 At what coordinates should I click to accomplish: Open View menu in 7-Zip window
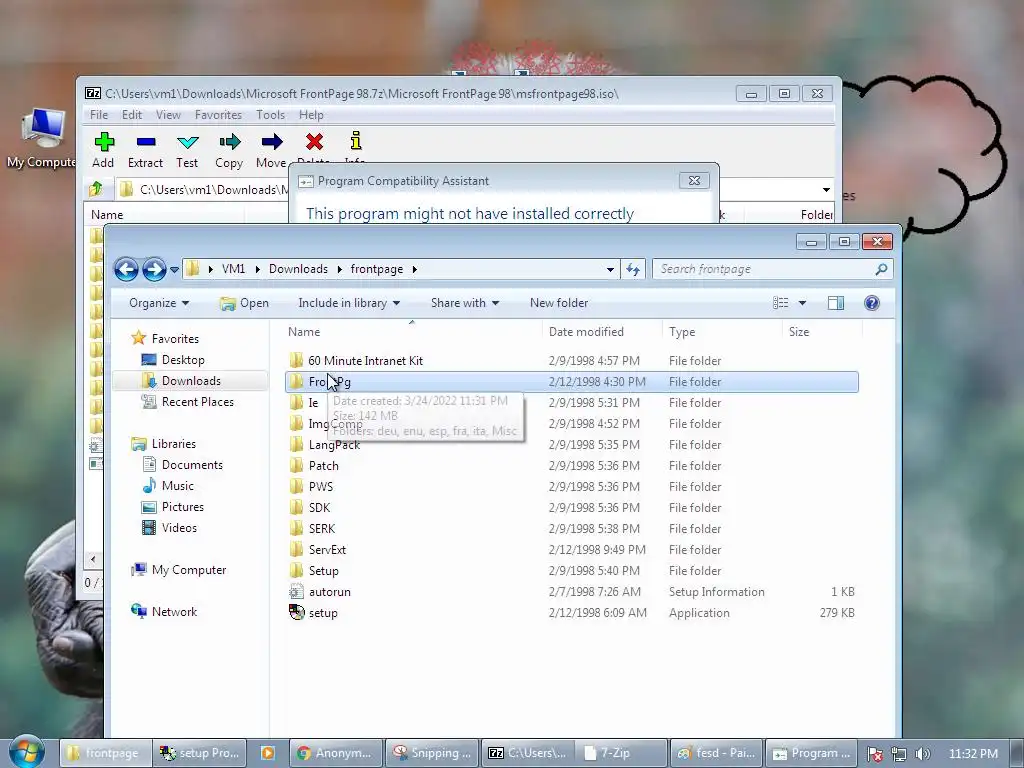(168, 115)
